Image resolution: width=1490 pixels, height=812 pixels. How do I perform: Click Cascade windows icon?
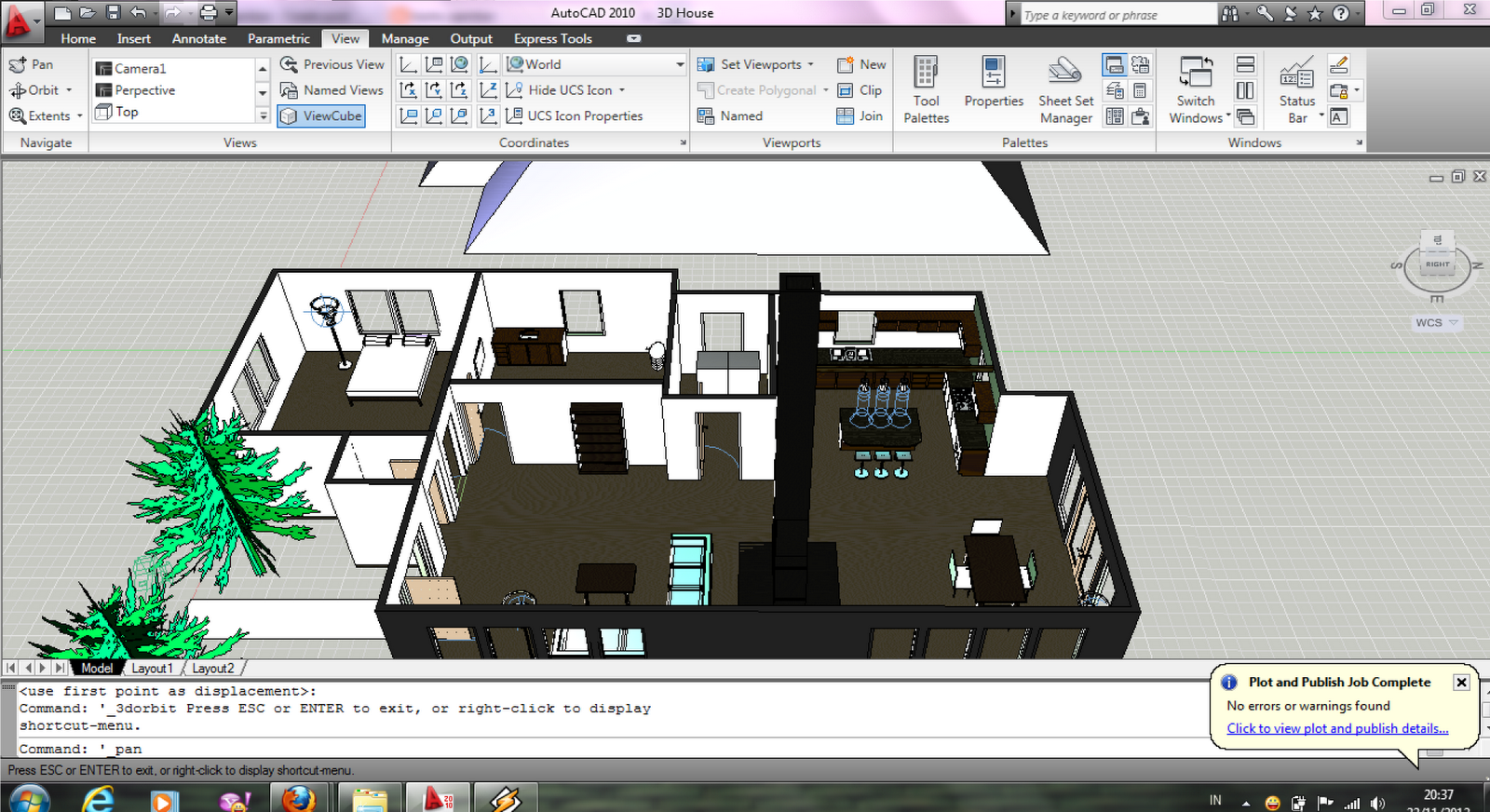coord(1245,116)
